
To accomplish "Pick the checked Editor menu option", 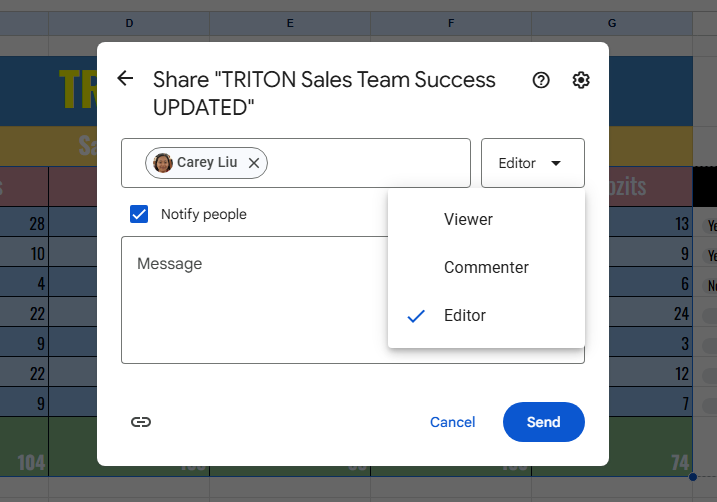I will 465,315.
